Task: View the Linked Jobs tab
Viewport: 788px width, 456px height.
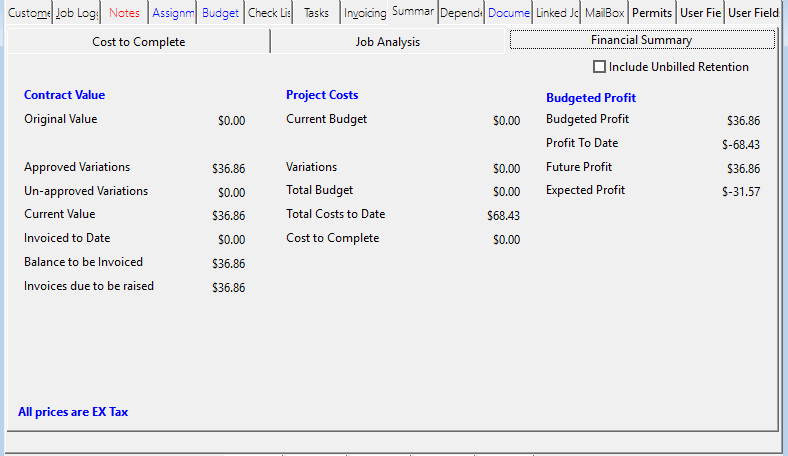Action: click(x=556, y=13)
